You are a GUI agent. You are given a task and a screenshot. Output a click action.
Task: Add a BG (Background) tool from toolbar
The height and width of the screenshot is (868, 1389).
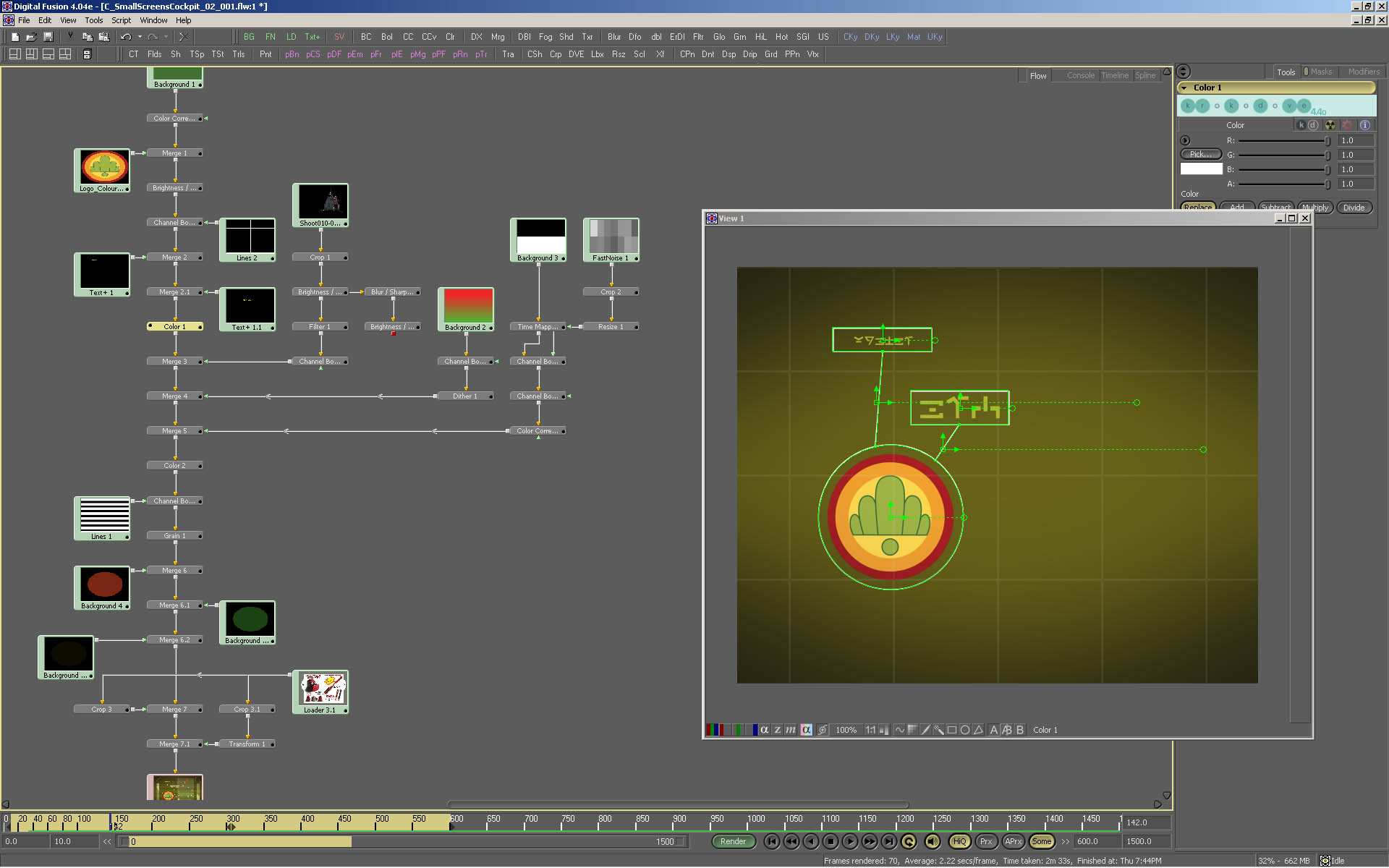(249, 37)
